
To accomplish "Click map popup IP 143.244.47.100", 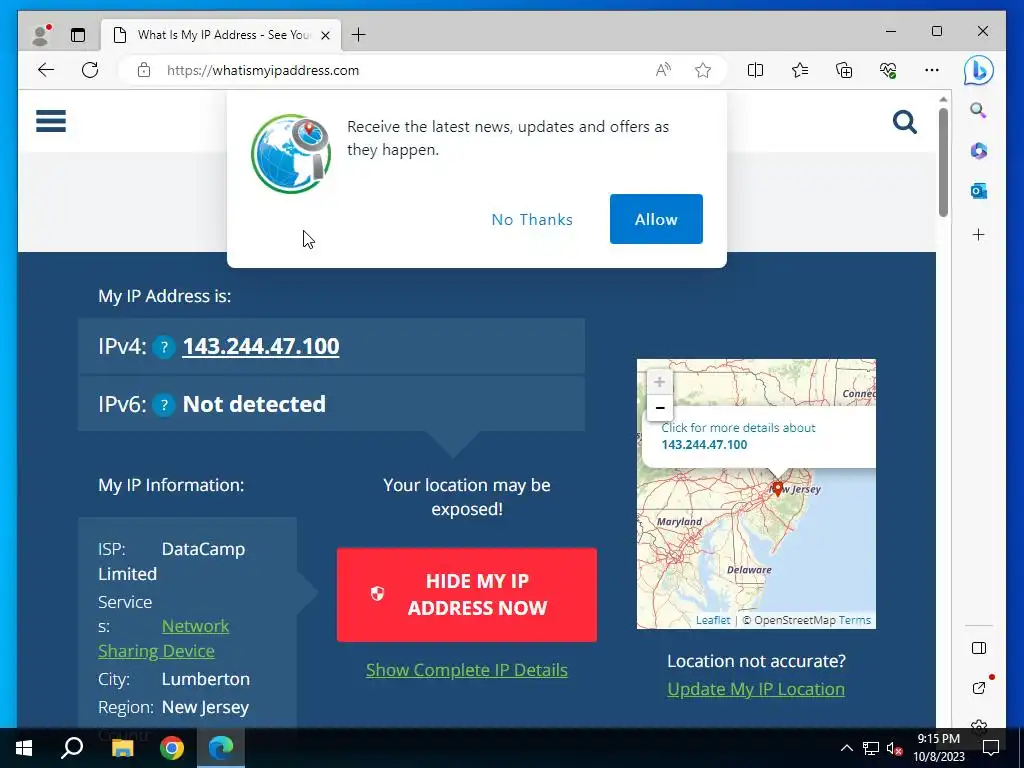I will [704, 445].
